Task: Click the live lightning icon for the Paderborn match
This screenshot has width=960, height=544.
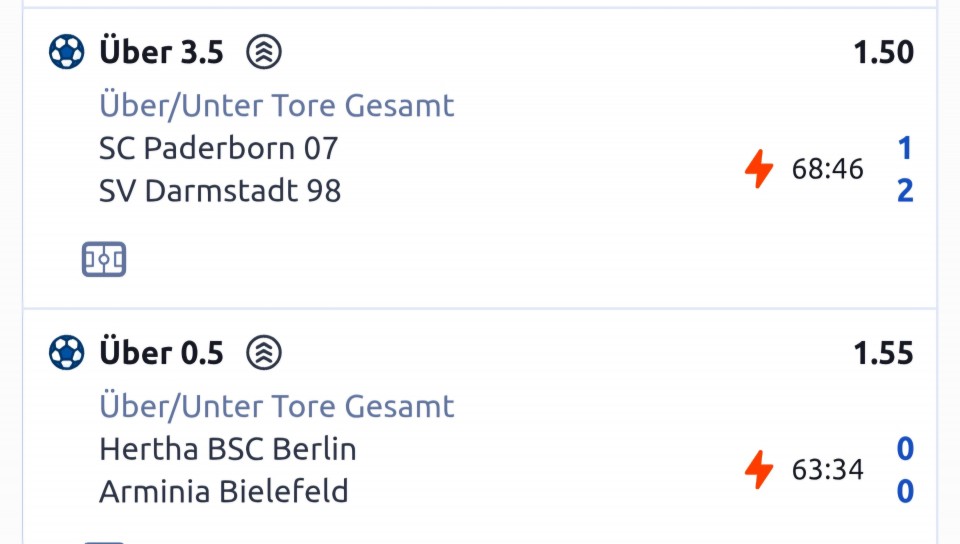Action: click(x=759, y=169)
